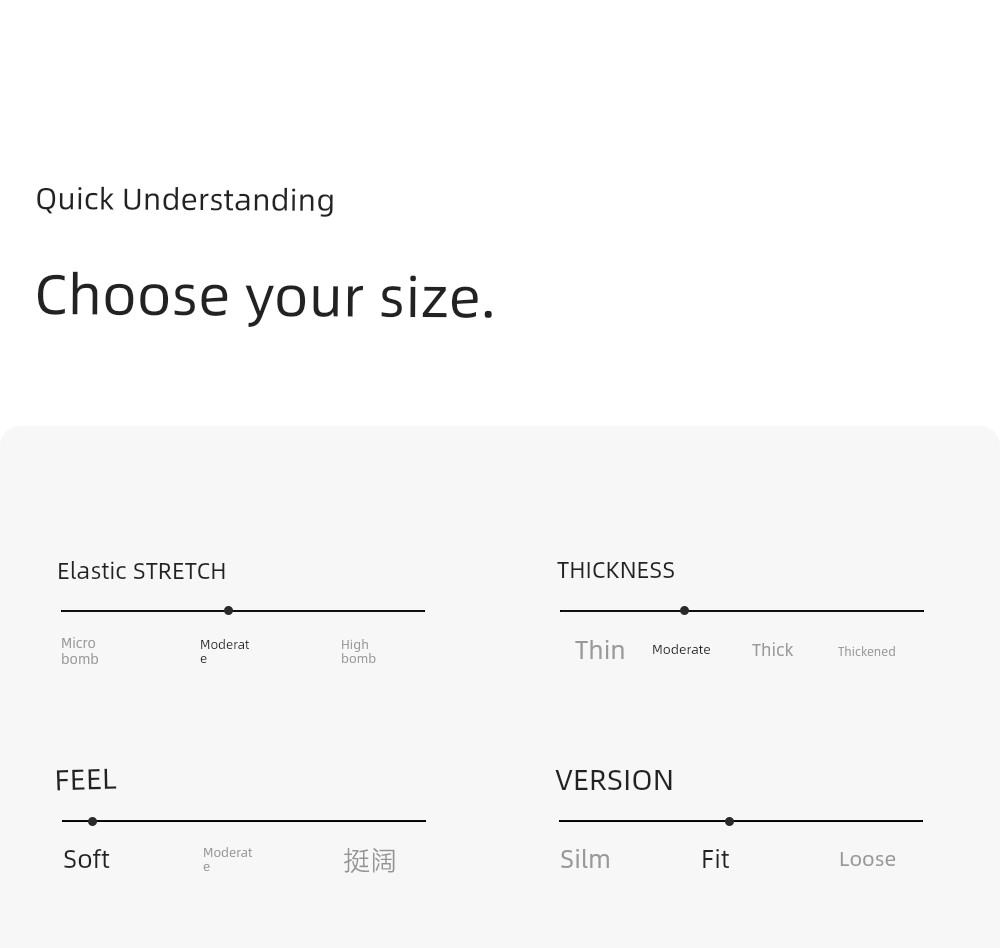Select Soft feel option
The image size is (1000, 948).
pyautogui.click(x=86, y=859)
